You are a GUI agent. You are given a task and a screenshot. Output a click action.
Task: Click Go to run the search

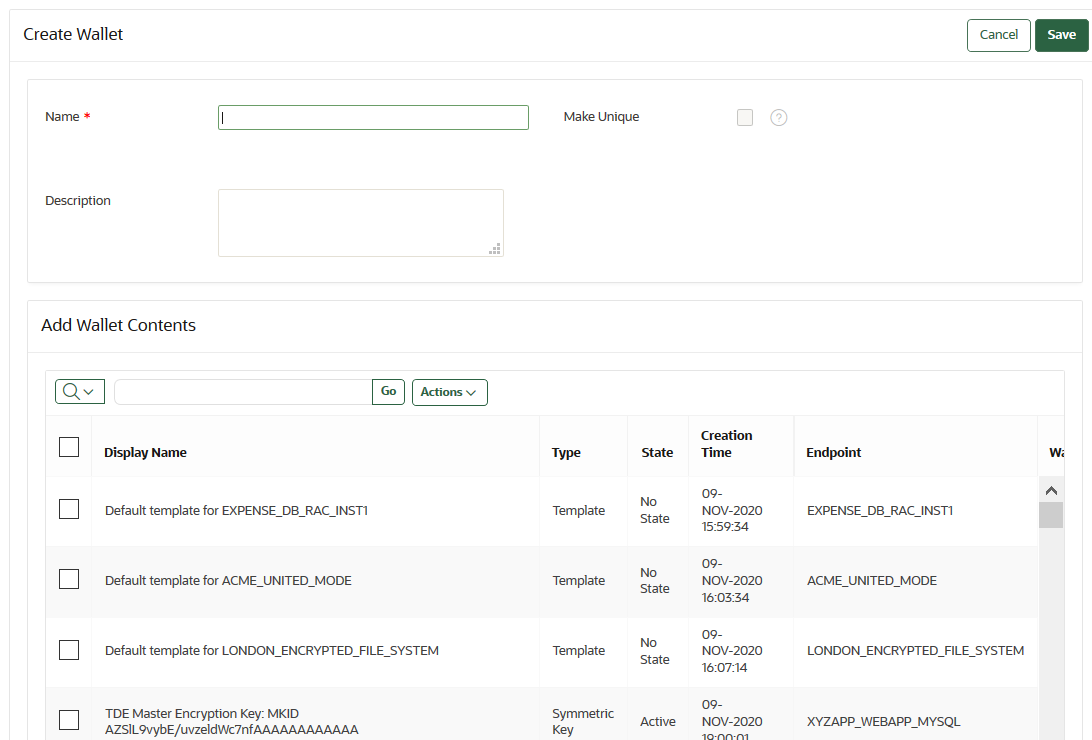(388, 391)
